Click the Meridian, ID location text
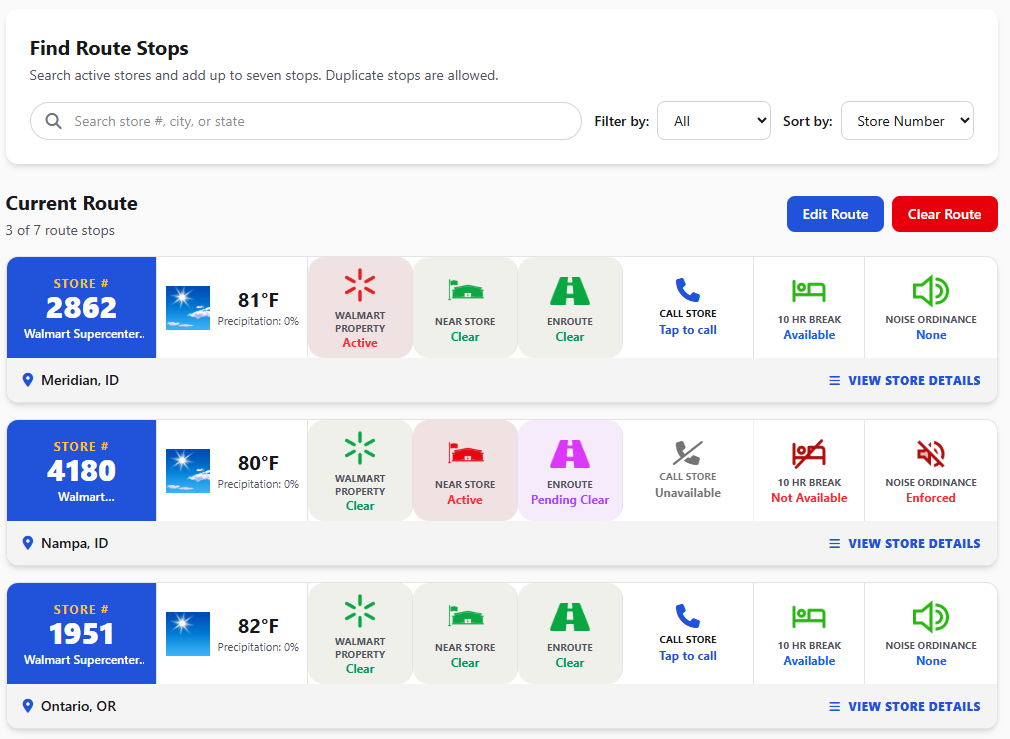 tap(80, 380)
